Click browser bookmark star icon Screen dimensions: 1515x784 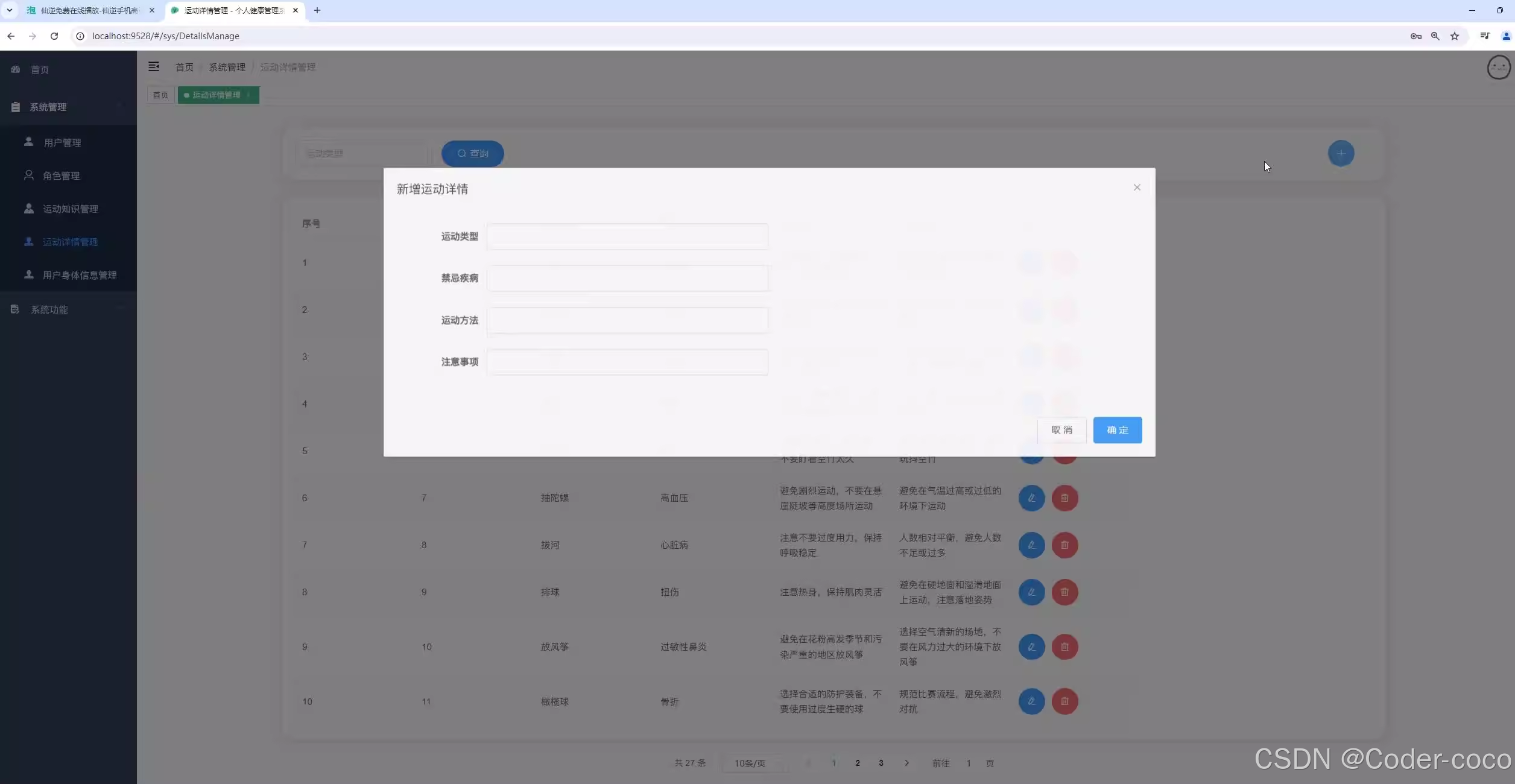(1455, 36)
